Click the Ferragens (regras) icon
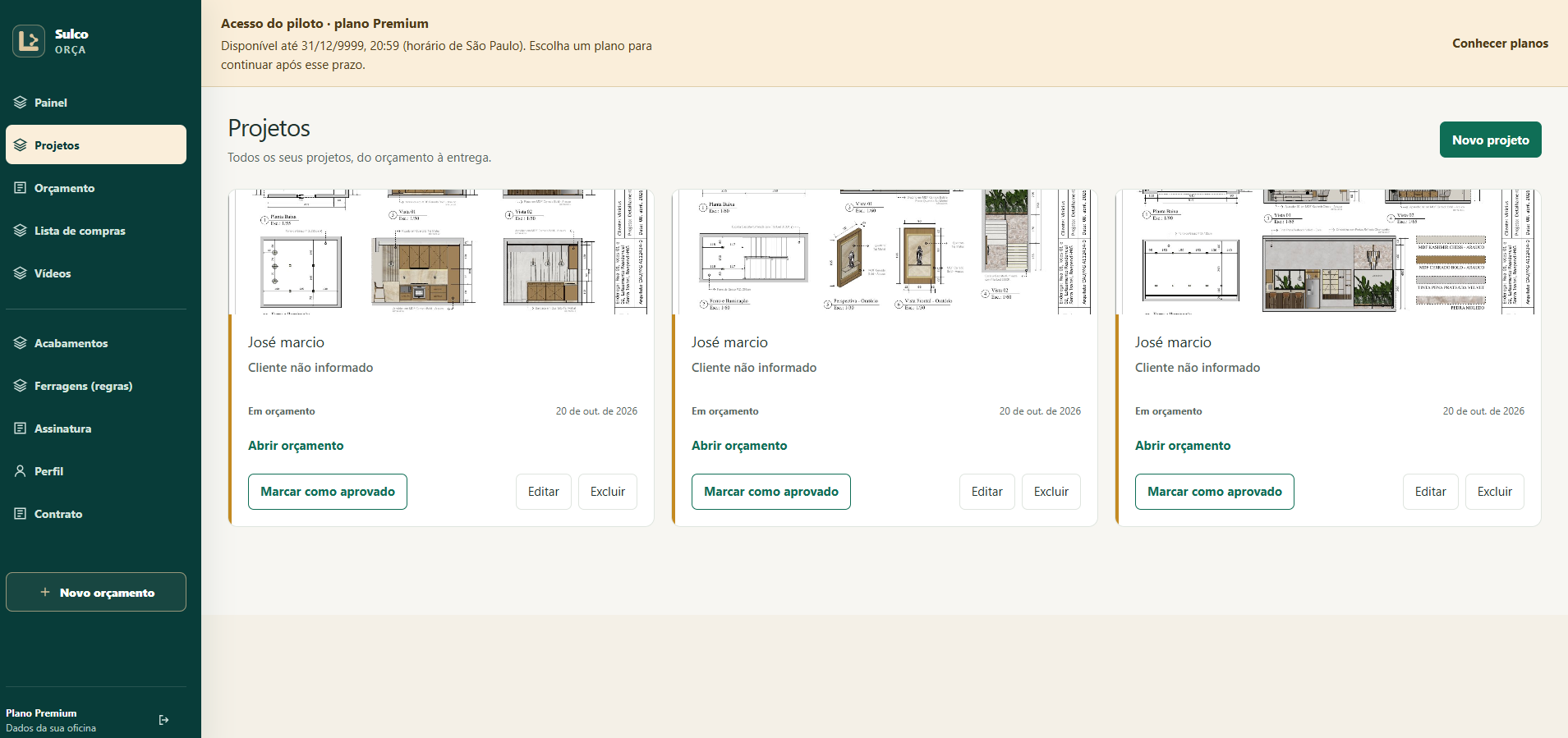This screenshot has width=1568, height=738. pos(21,386)
